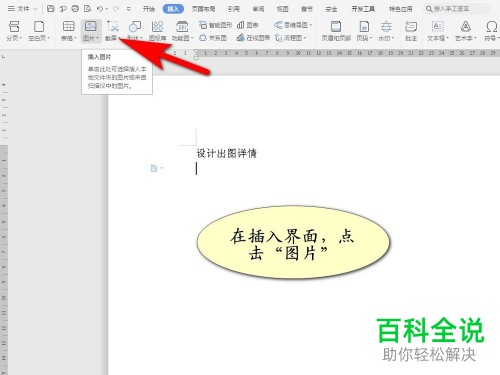
Task: Click the 艺术字 word art icon
Action: point(466,27)
